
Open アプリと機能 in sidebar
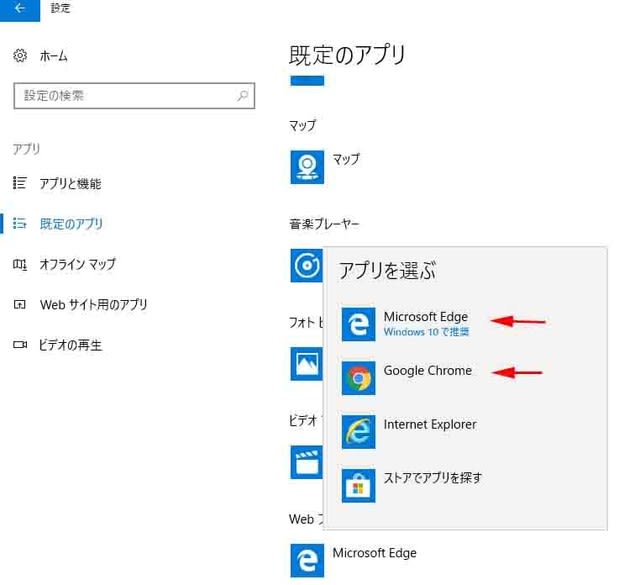70,184
